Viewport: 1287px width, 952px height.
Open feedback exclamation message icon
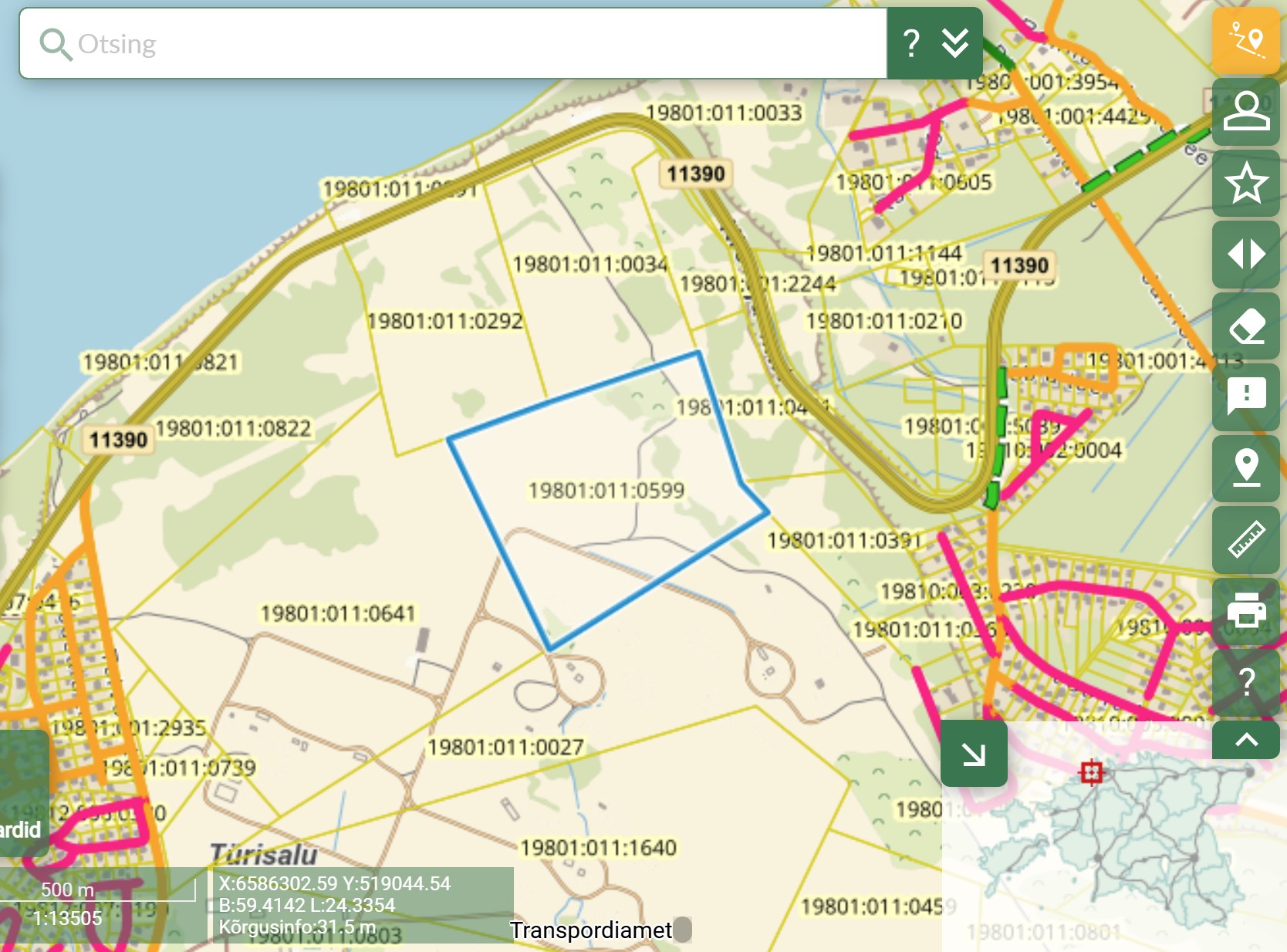pos(1246,397)
